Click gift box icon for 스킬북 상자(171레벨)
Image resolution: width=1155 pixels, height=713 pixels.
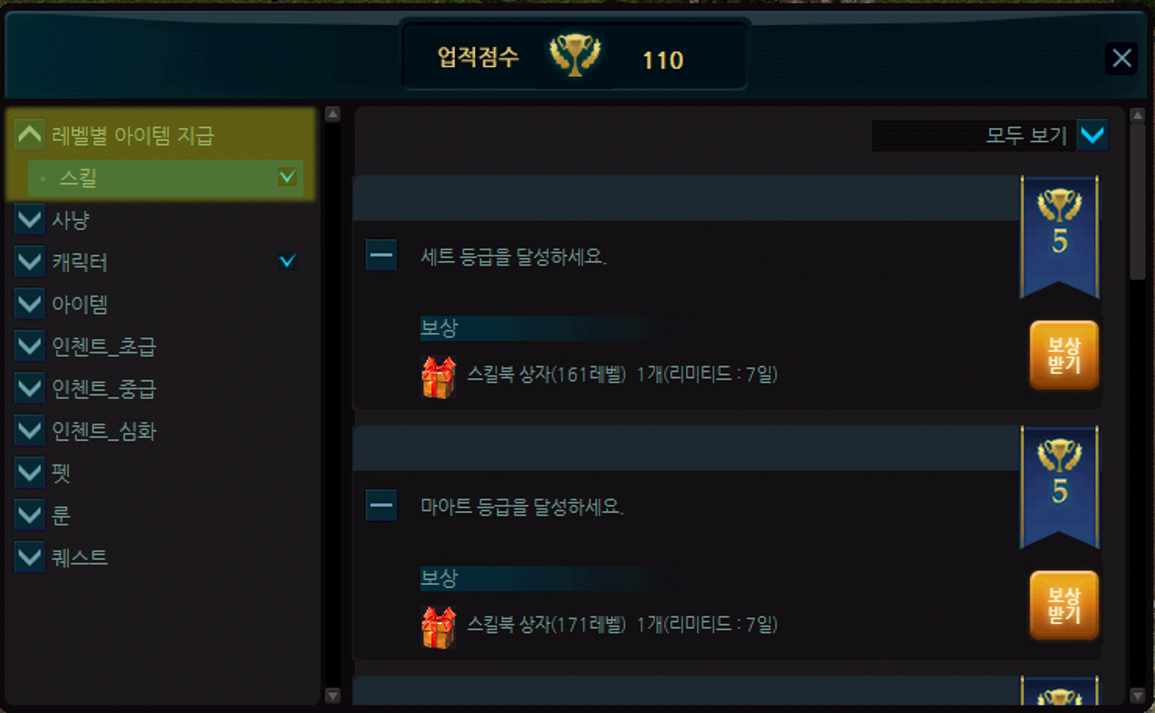tap(438, 627)
